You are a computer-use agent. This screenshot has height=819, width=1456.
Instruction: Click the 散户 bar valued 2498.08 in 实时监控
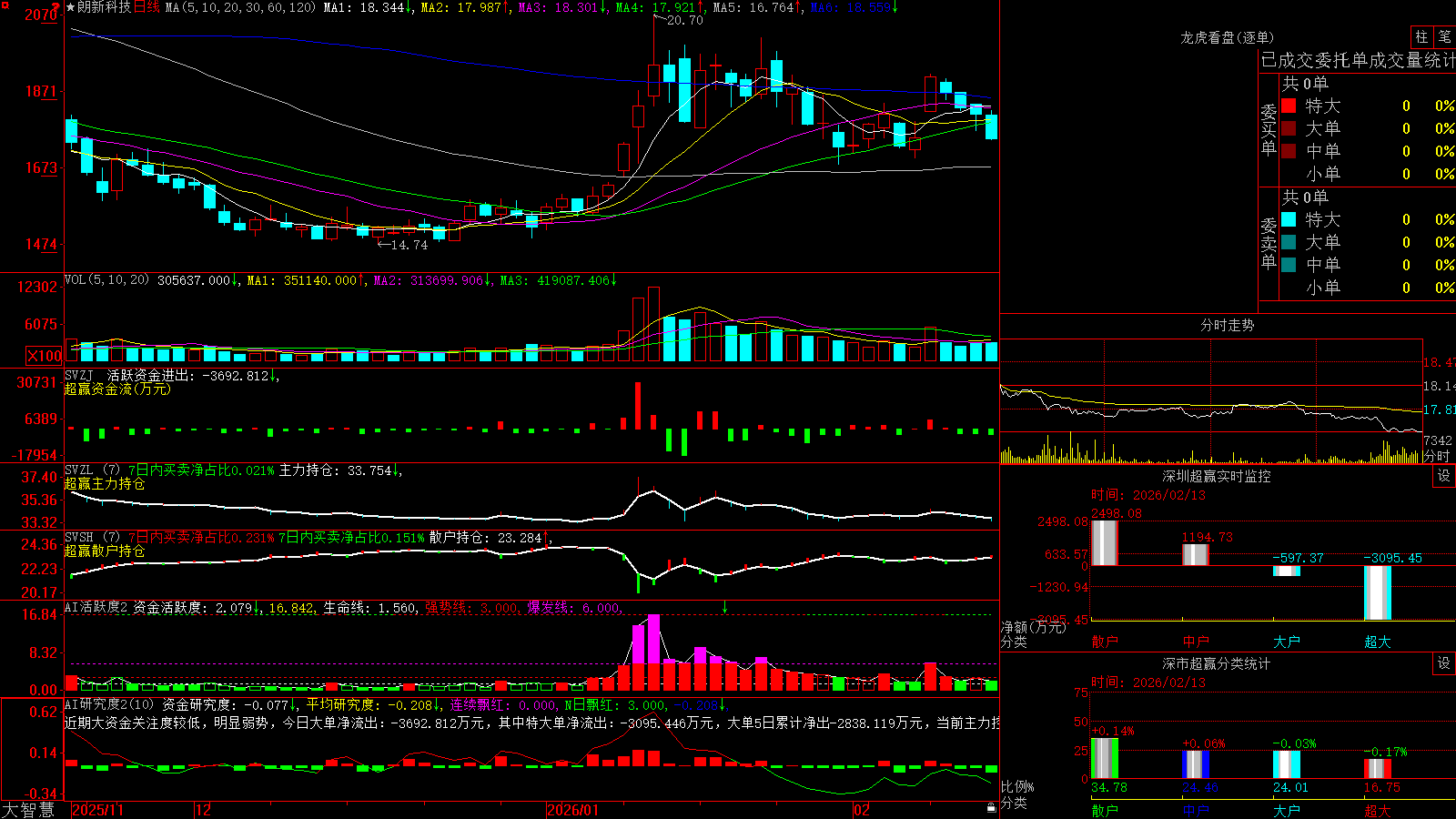click(1105, 542)
